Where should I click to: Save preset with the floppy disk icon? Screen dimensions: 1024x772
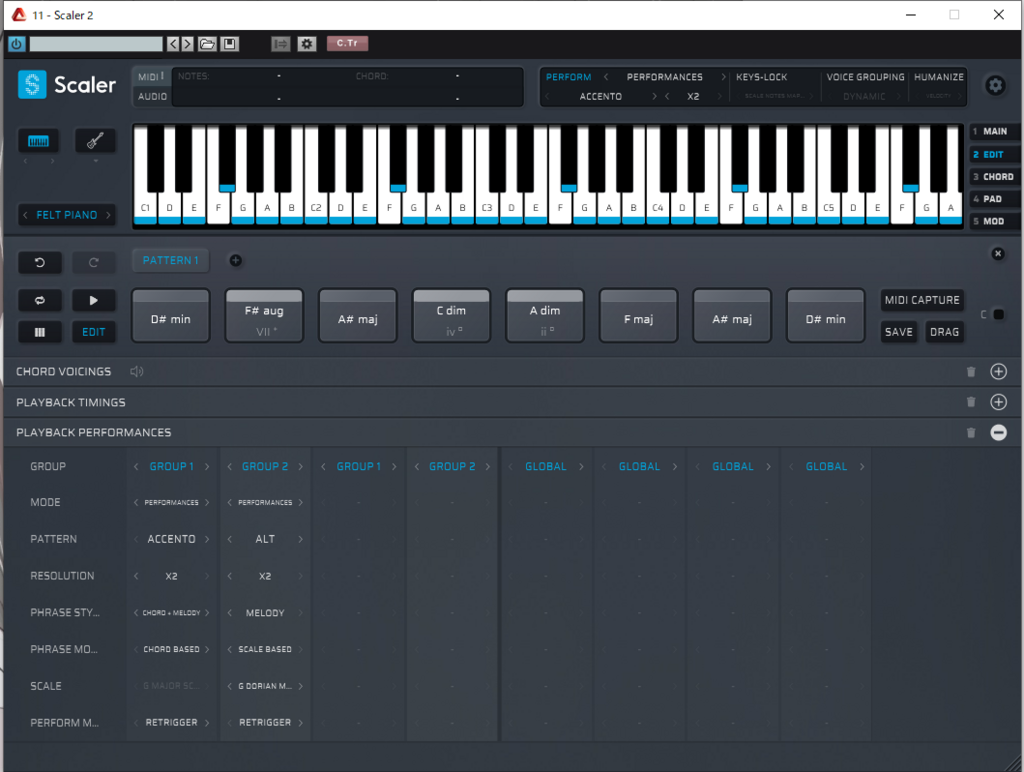coord(229,44)
